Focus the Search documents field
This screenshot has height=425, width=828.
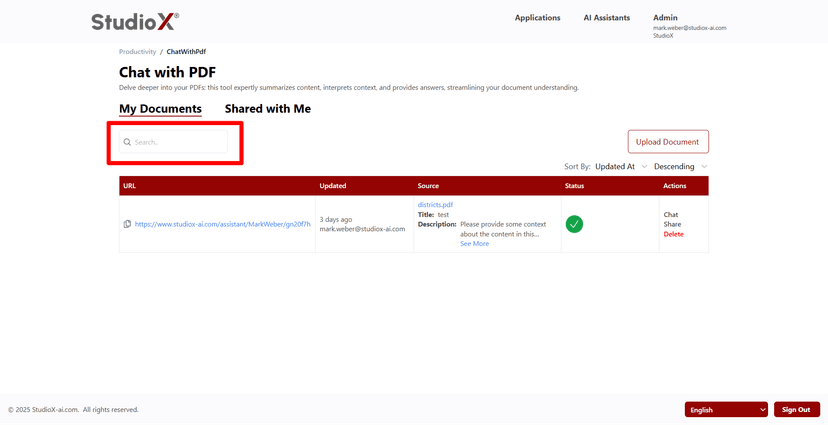click(x=173, y=142)
